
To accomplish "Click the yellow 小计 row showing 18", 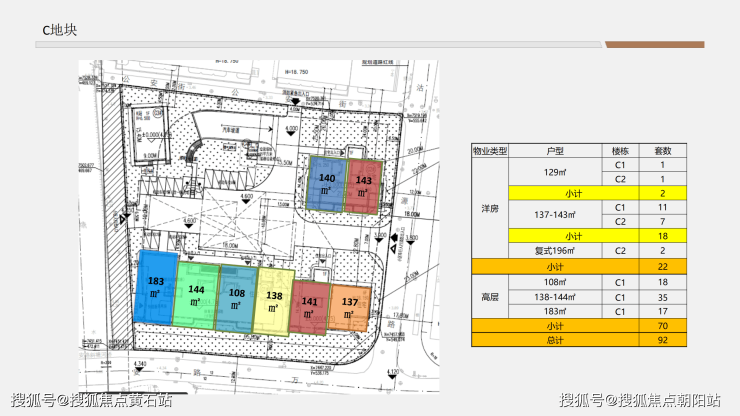I will click(x=597, y=236).
